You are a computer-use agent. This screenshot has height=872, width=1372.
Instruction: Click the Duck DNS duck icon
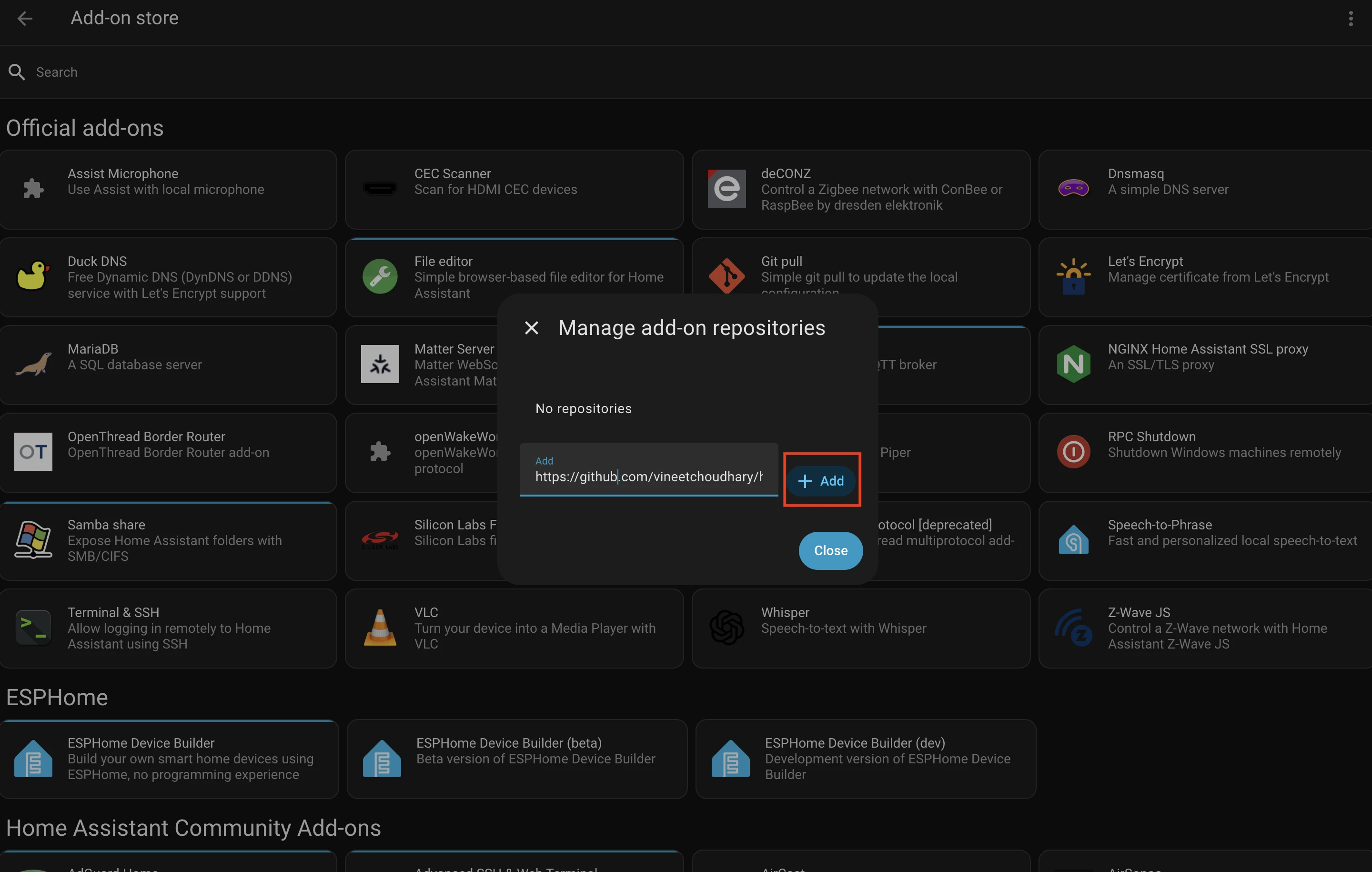tap(33, 276)
